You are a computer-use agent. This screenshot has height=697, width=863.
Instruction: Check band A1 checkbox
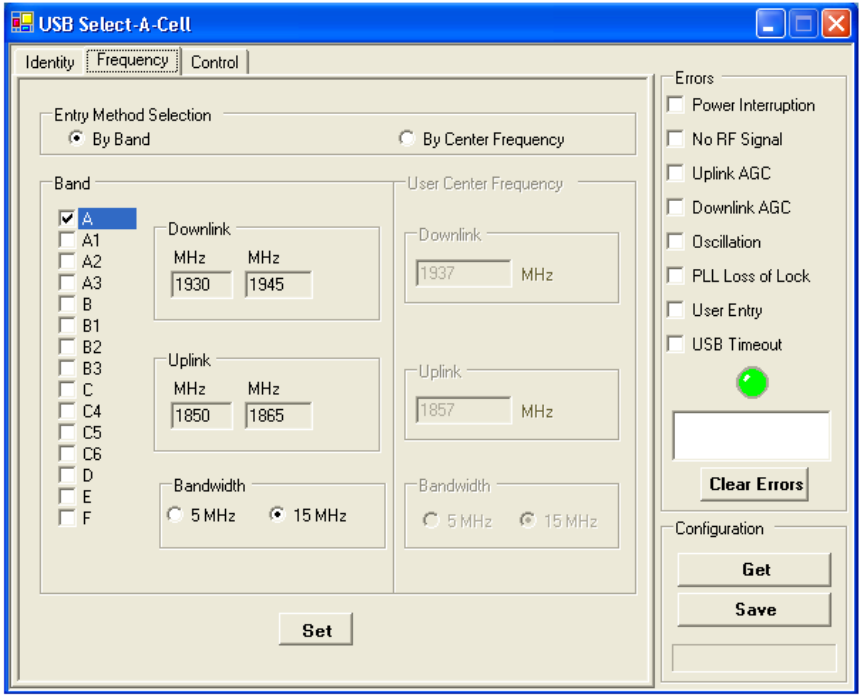[67, 239]
